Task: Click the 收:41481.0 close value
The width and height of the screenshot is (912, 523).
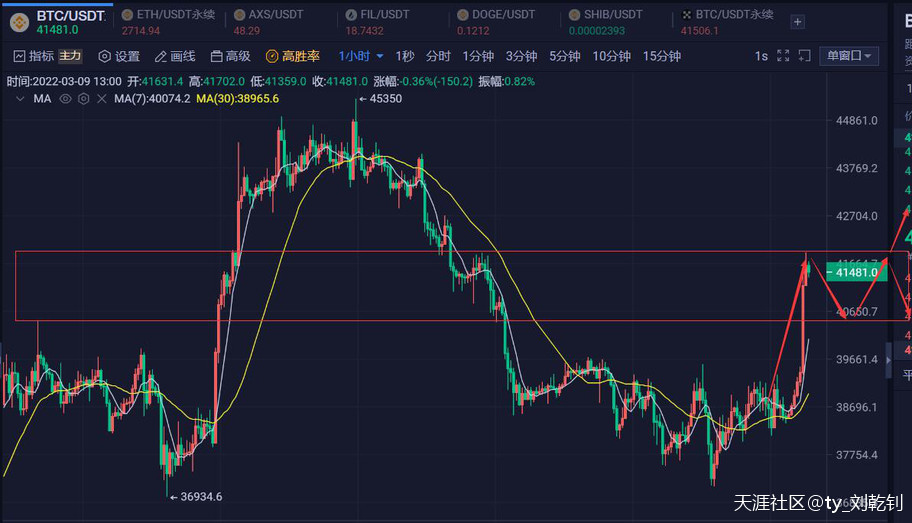Action: coord(340,81)
